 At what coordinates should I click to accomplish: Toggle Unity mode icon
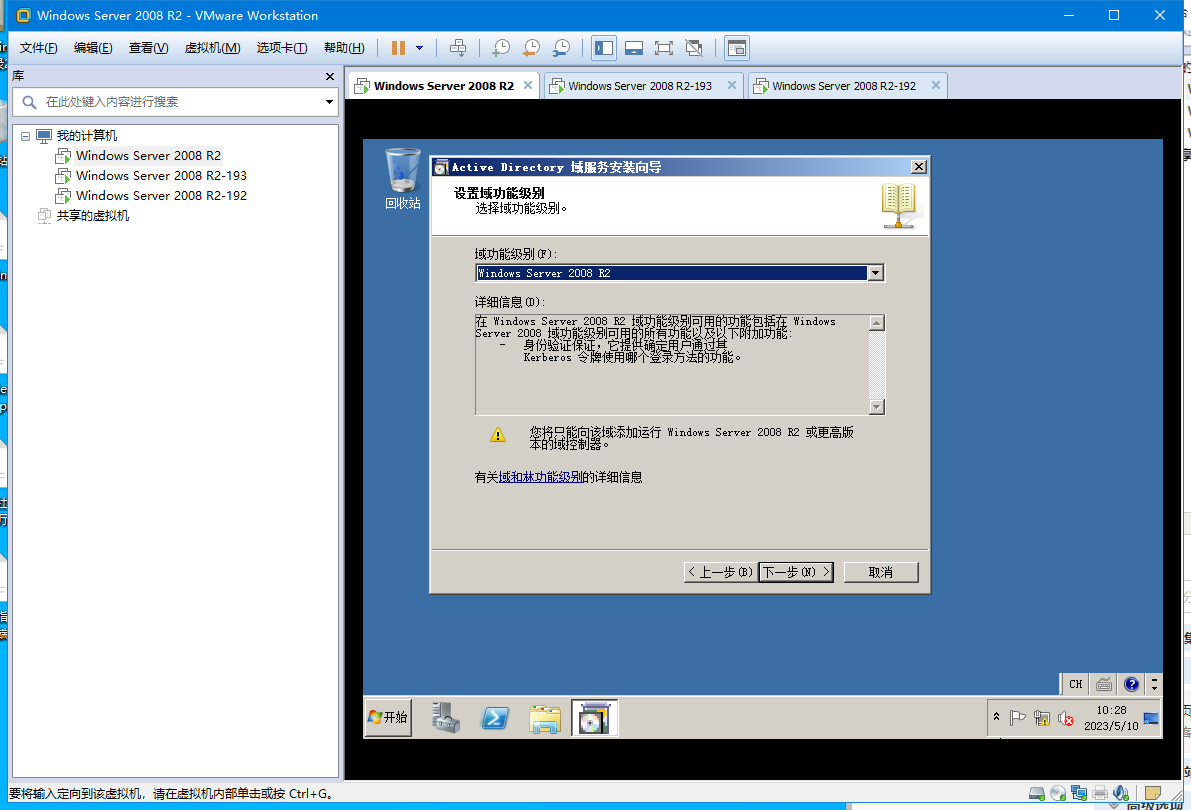693,48
